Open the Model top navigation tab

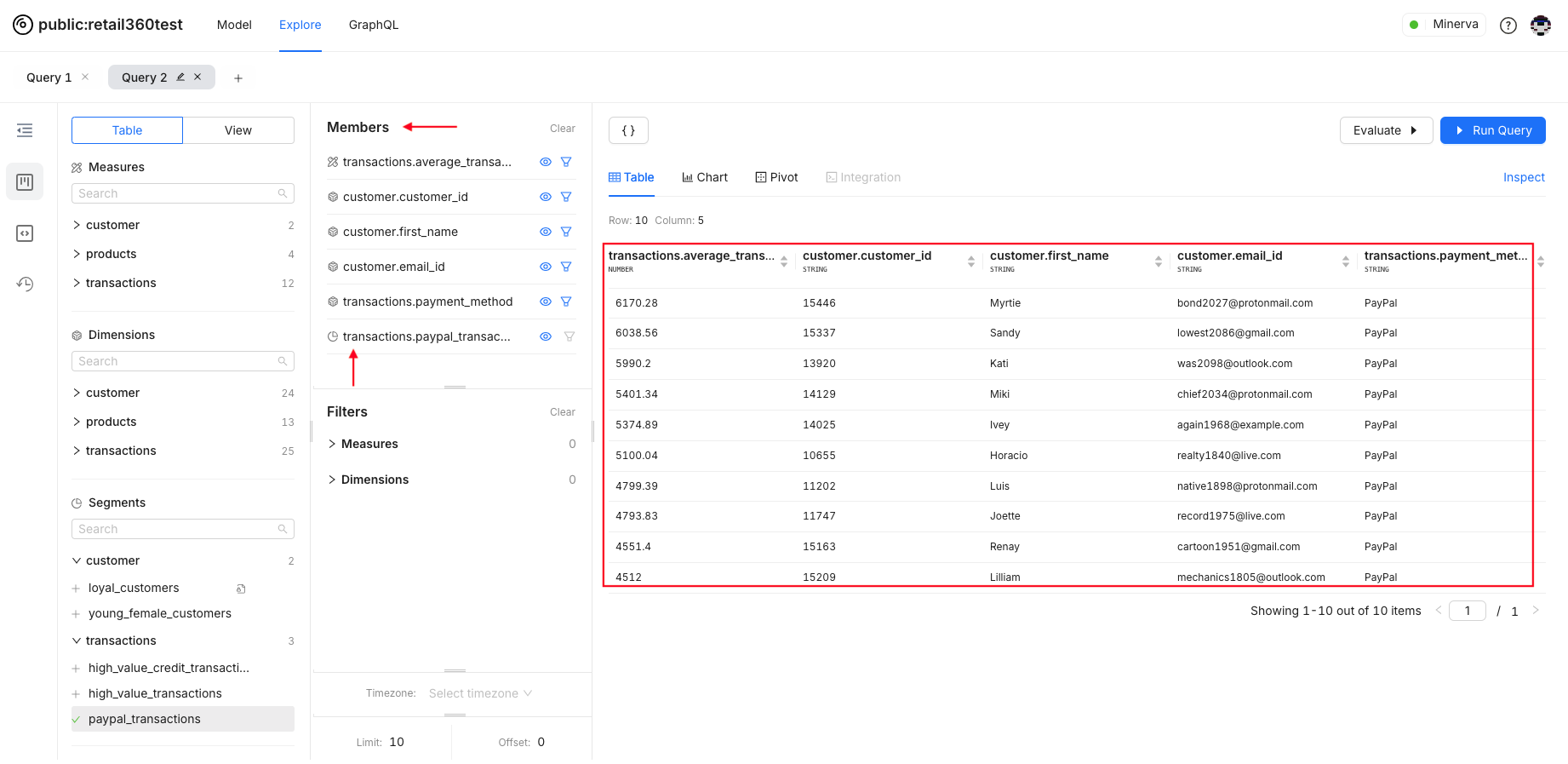234,25
